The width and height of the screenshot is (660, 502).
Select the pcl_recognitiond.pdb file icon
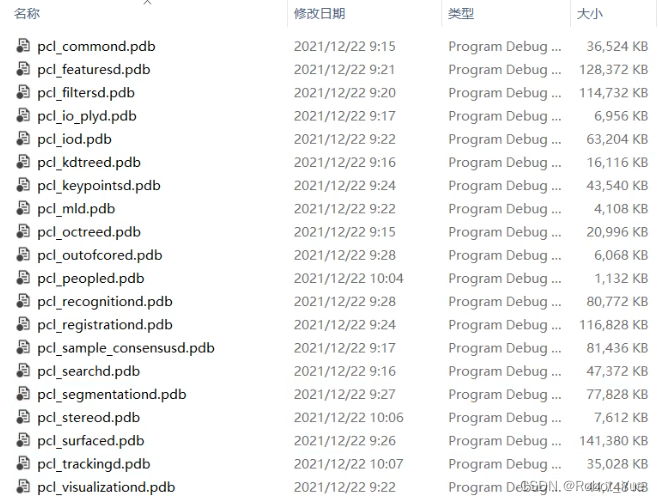coord(23,301)
